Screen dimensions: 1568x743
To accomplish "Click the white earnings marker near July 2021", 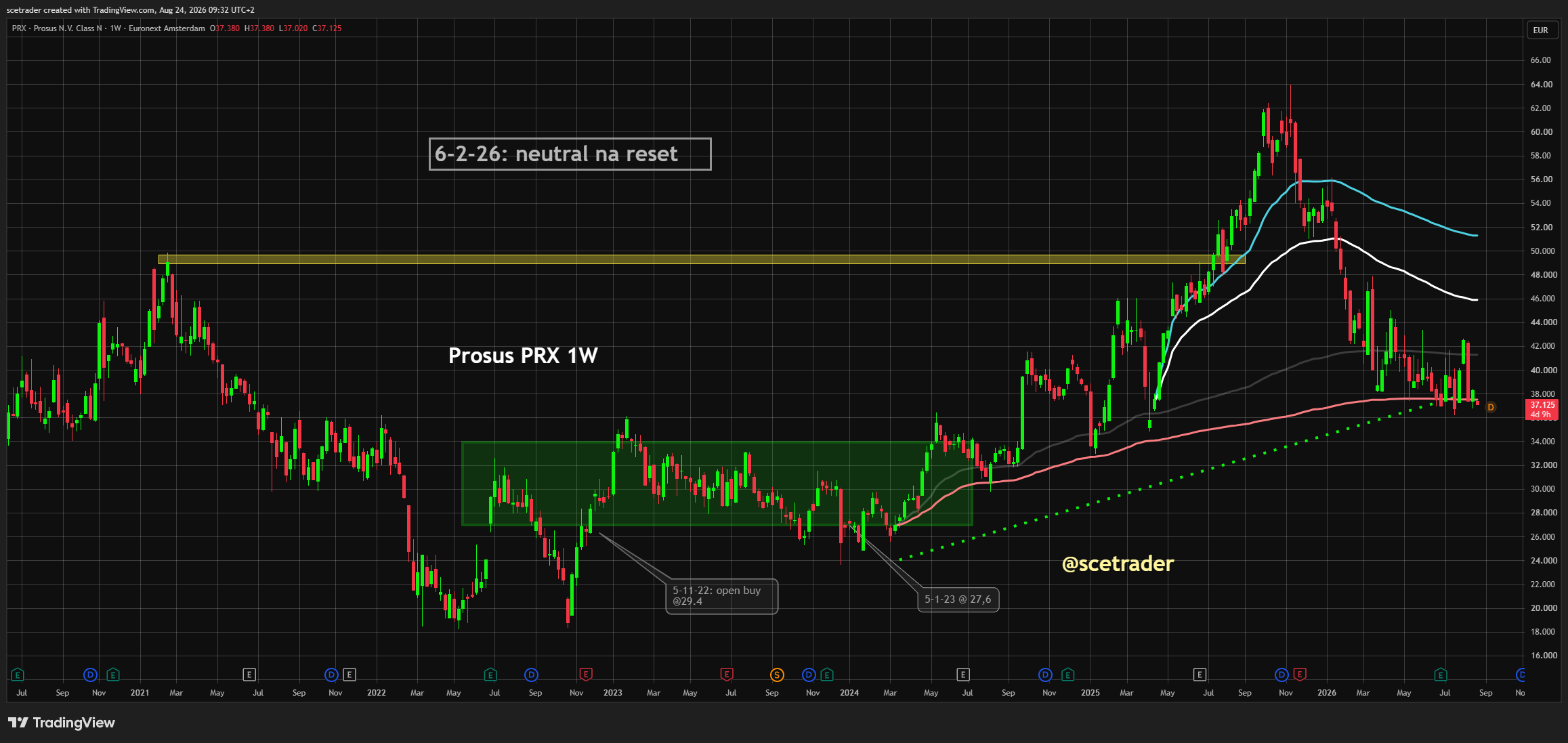I will (x=249, y=675).
